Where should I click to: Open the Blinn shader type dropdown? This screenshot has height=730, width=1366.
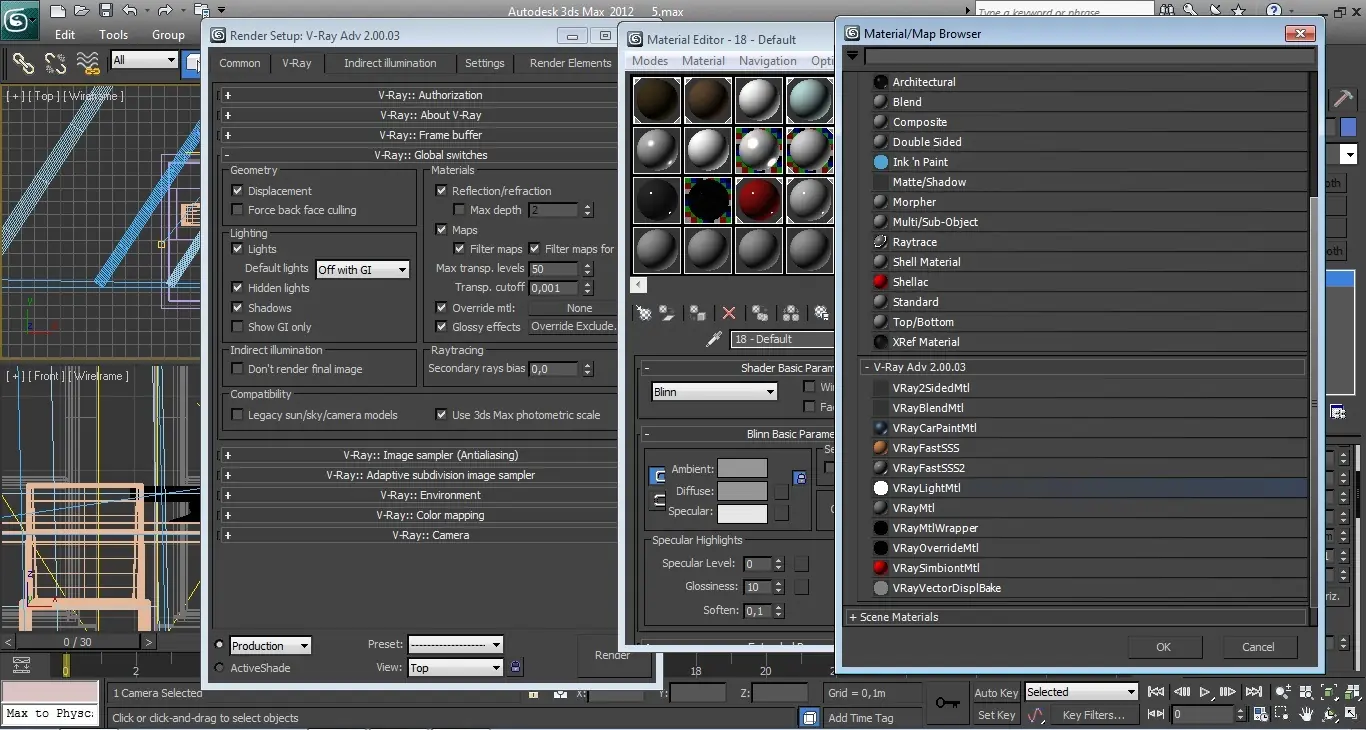(x=714, y=392)
